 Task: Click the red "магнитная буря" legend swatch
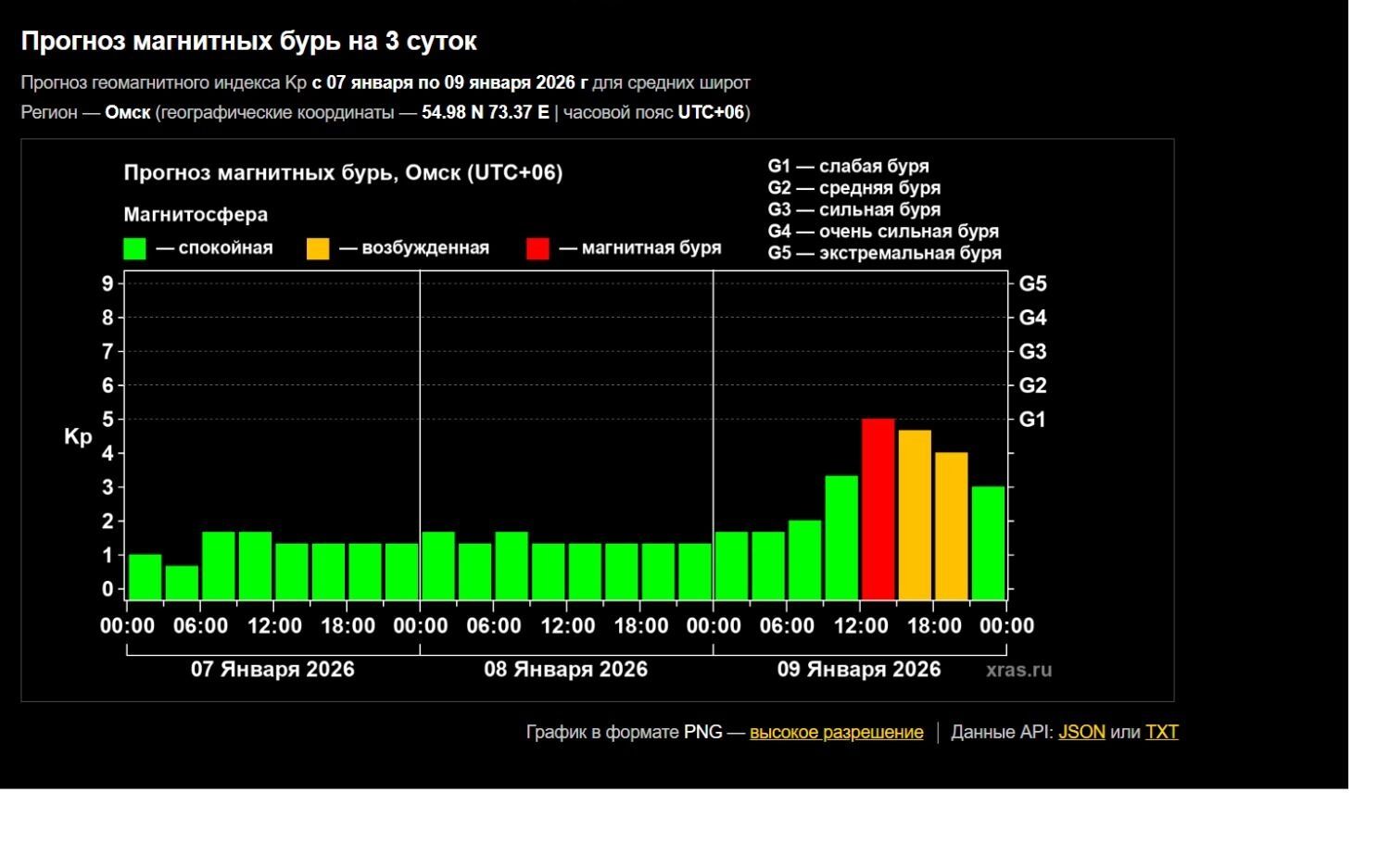click(537, 249)
